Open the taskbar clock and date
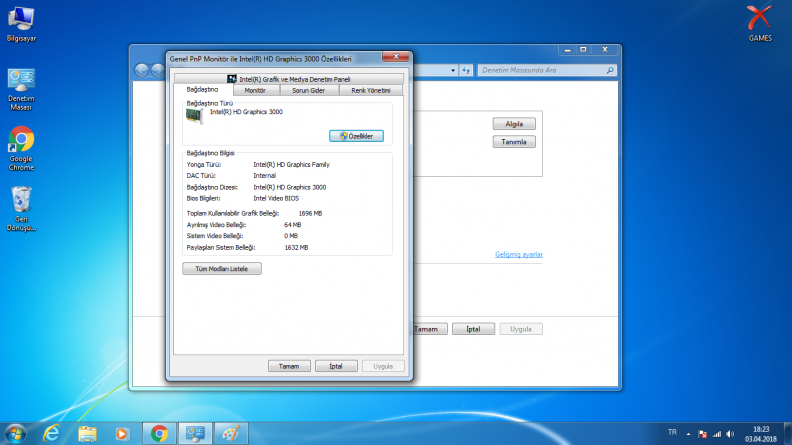 coord(761,434)
